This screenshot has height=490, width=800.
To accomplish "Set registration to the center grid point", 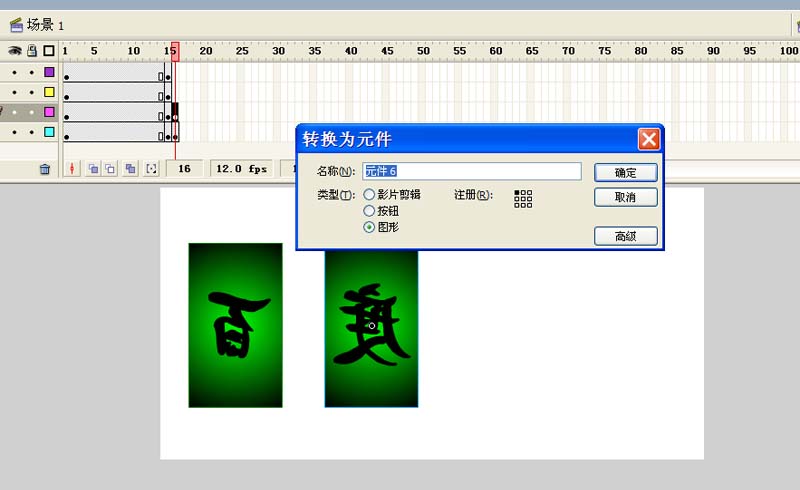I will [x=523, y=199].
